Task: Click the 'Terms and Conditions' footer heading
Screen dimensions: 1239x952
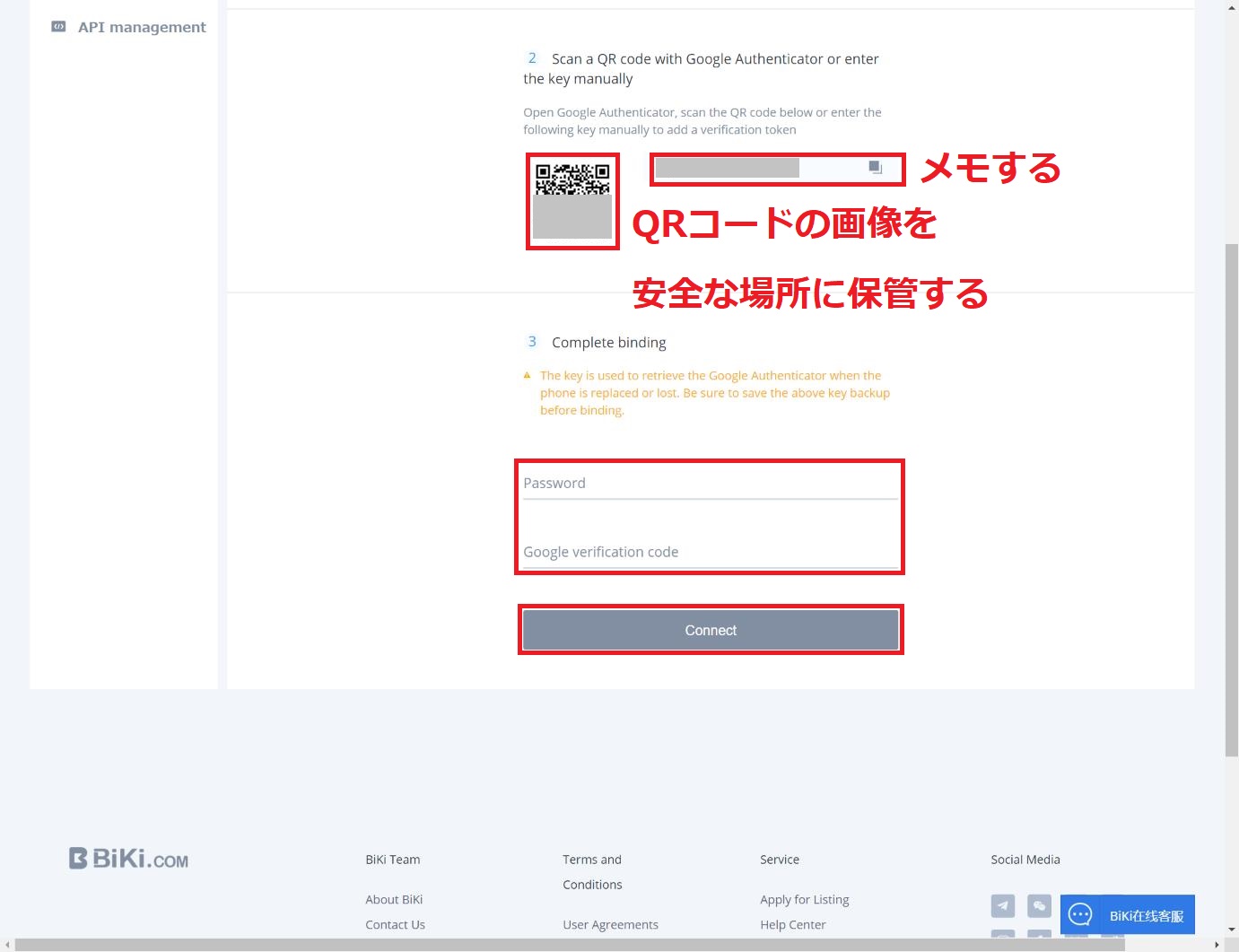Action: pos(592,871)
